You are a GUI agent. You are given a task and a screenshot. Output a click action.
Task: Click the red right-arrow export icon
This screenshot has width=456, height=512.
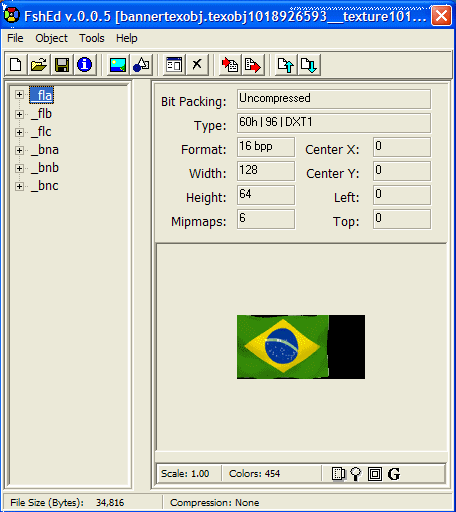tap(253, 65)
